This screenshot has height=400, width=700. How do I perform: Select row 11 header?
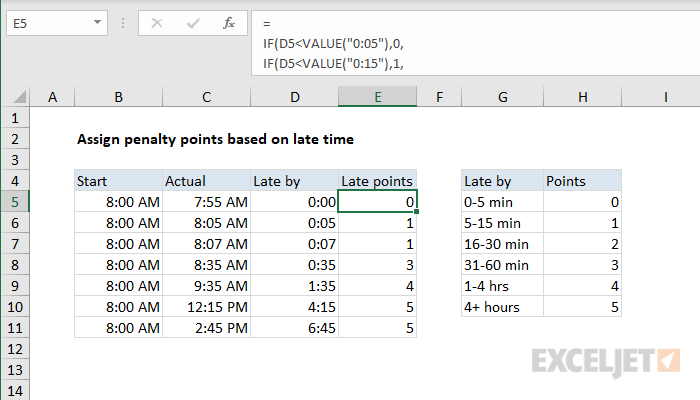pos(15,328)
